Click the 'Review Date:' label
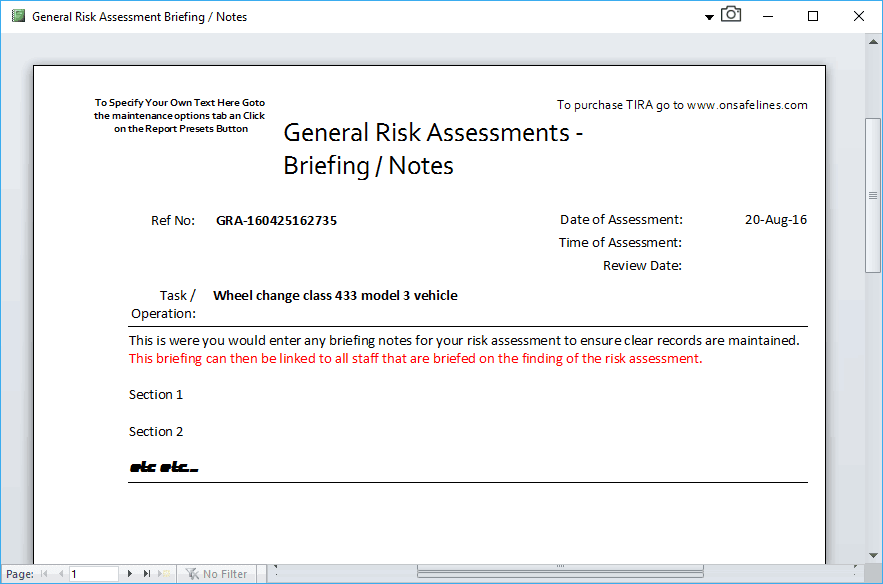 [643, 266]
